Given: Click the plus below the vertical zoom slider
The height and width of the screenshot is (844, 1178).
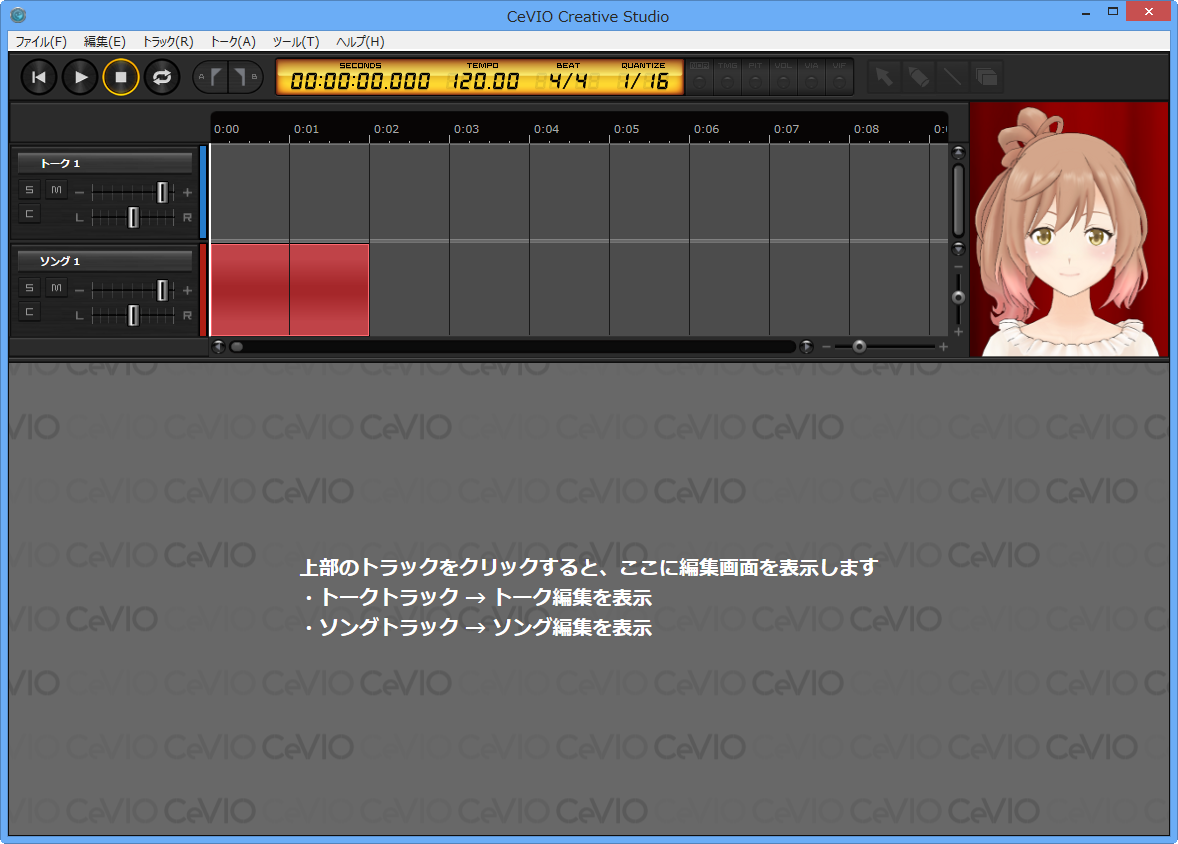Looking at the screenshot, I should coord(958,331).
